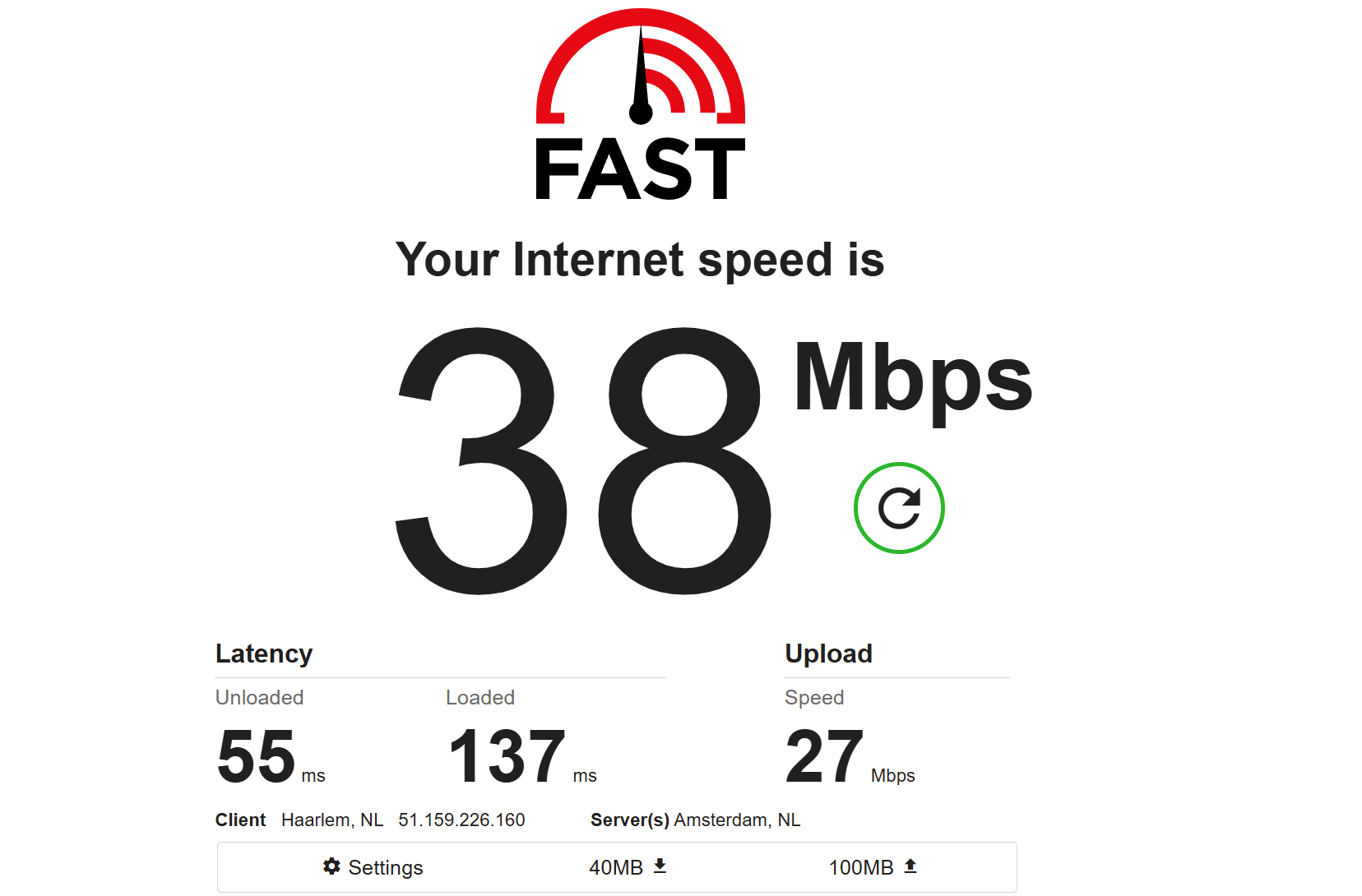Click the Upload heading
Screen dimensions: 1362x896
828,654
